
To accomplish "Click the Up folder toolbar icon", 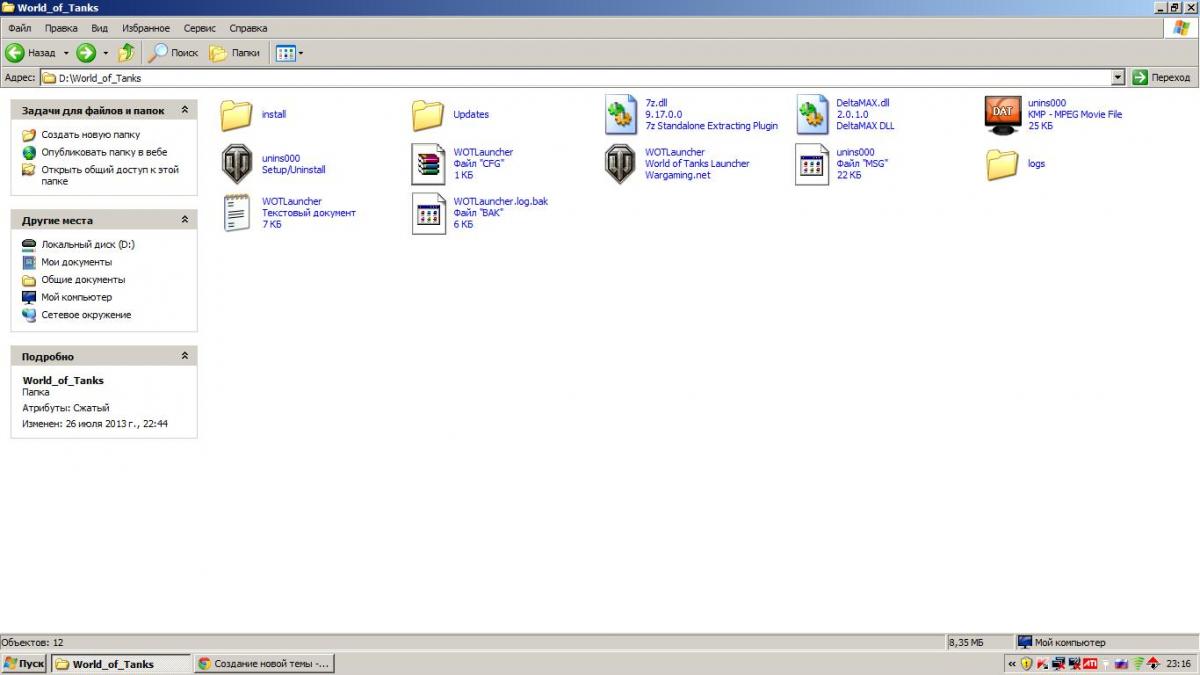I will pos(126,52).
